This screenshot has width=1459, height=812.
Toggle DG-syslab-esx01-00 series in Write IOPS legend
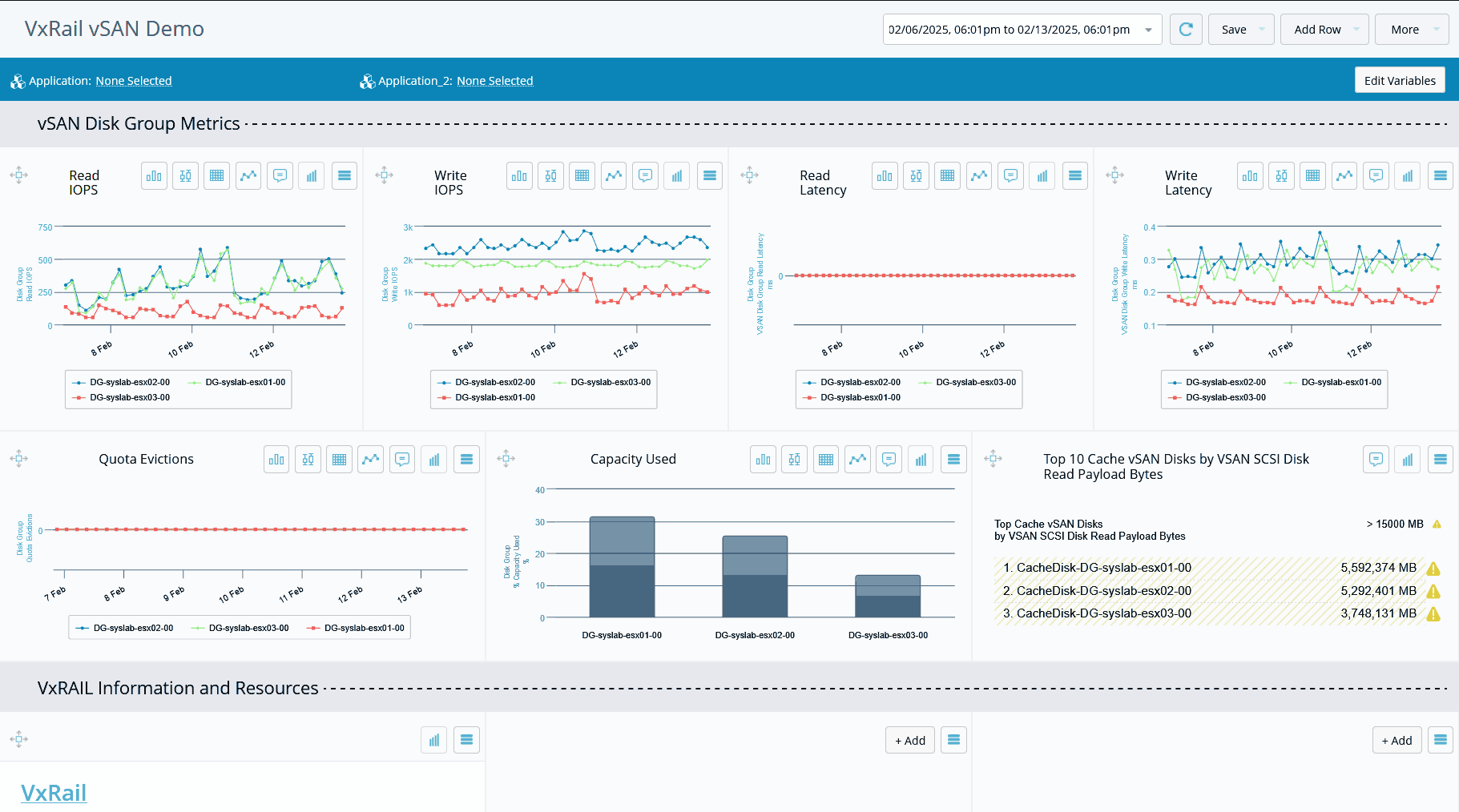[486, 398]
